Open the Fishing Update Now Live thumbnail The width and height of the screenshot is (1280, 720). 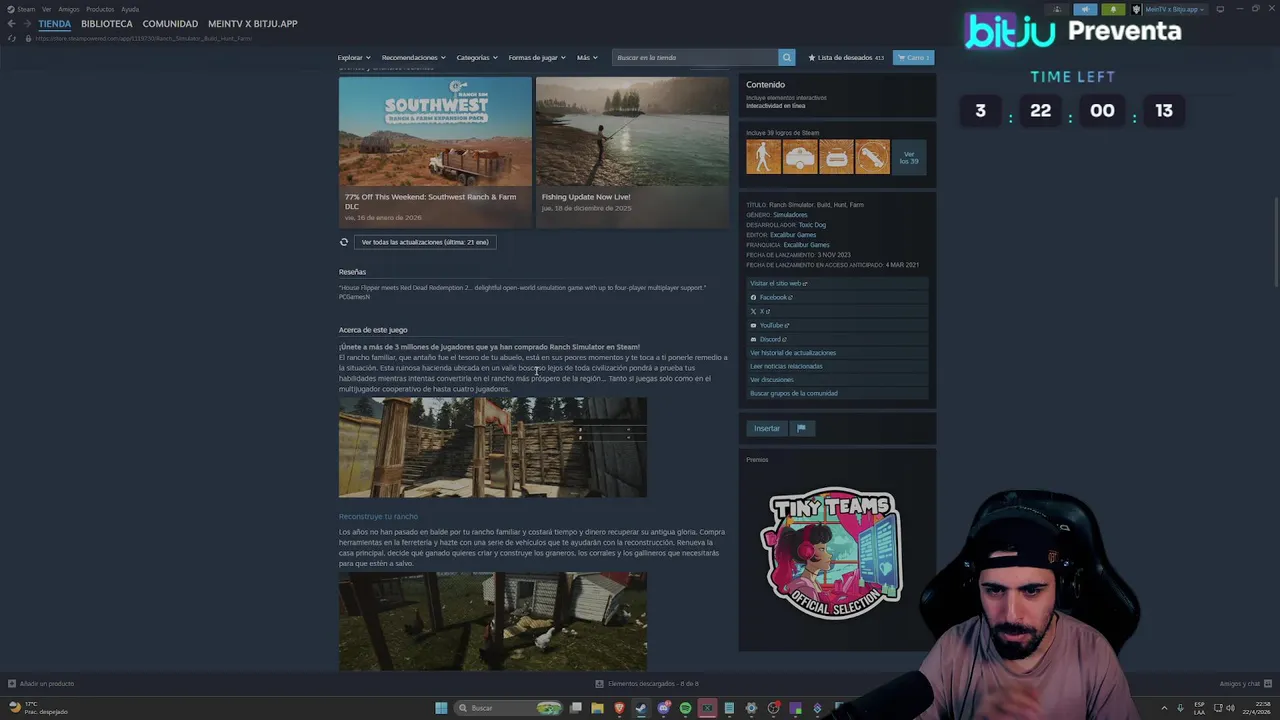pos(632,132)
